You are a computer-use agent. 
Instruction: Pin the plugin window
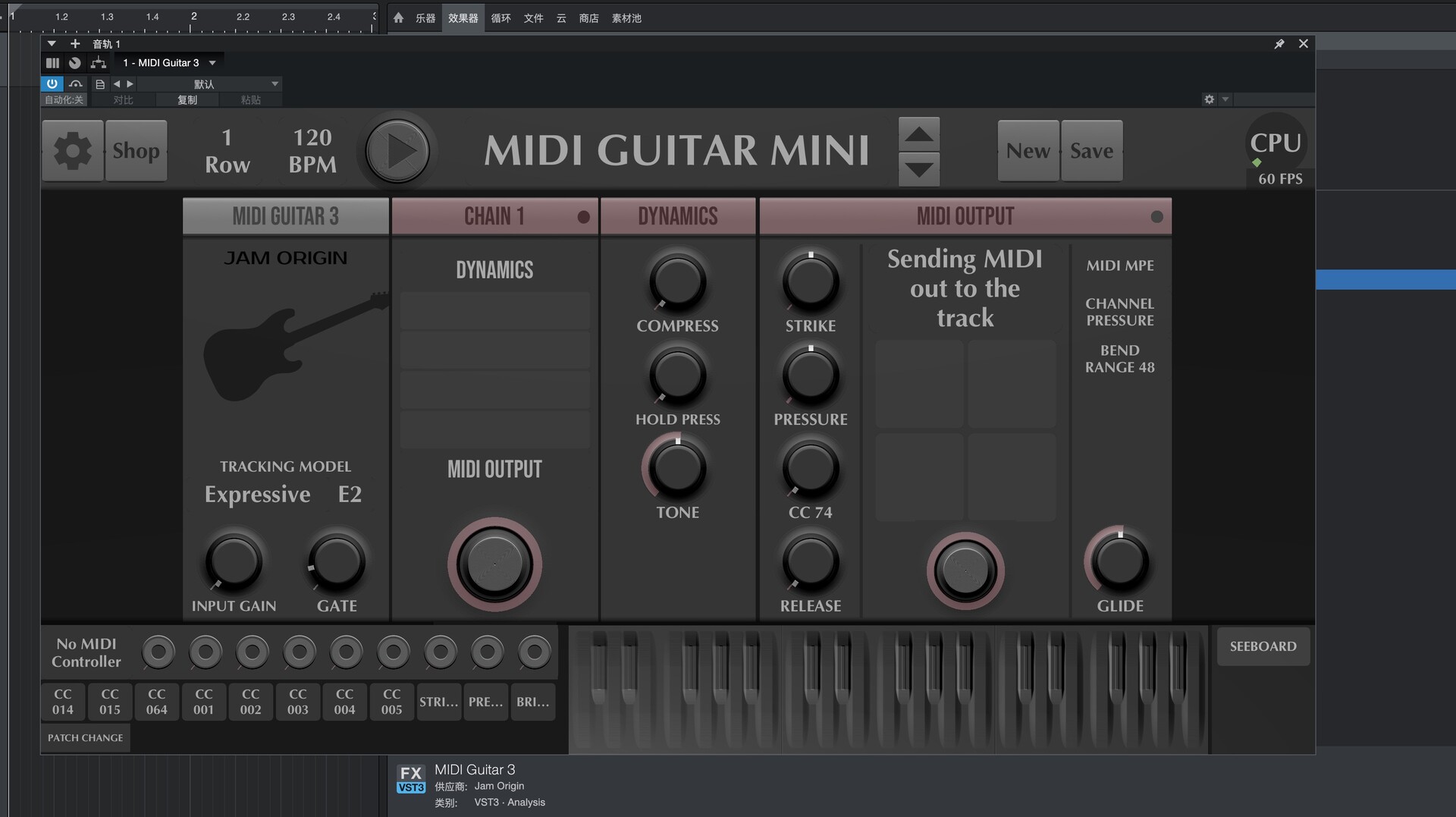tap(1279, 44)
